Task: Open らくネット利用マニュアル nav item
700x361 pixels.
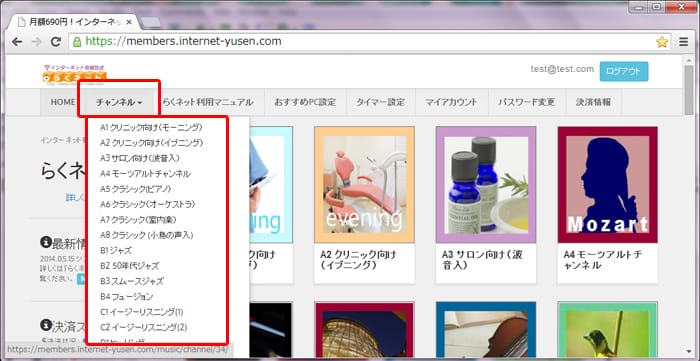Action: 208,102
